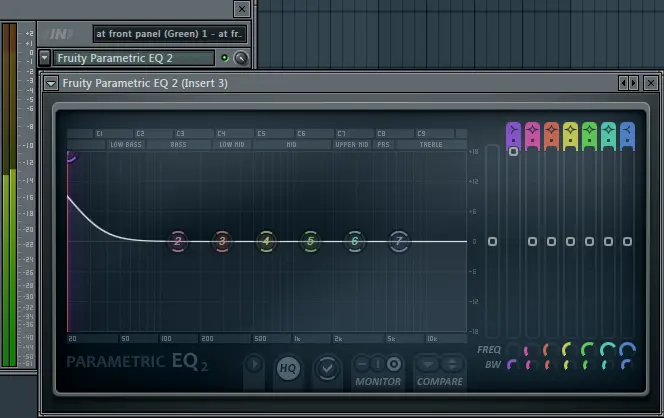Screen dimensions: 664x418
Task: Click pink band 2 BW knob
Action: (x=531, y=365)
